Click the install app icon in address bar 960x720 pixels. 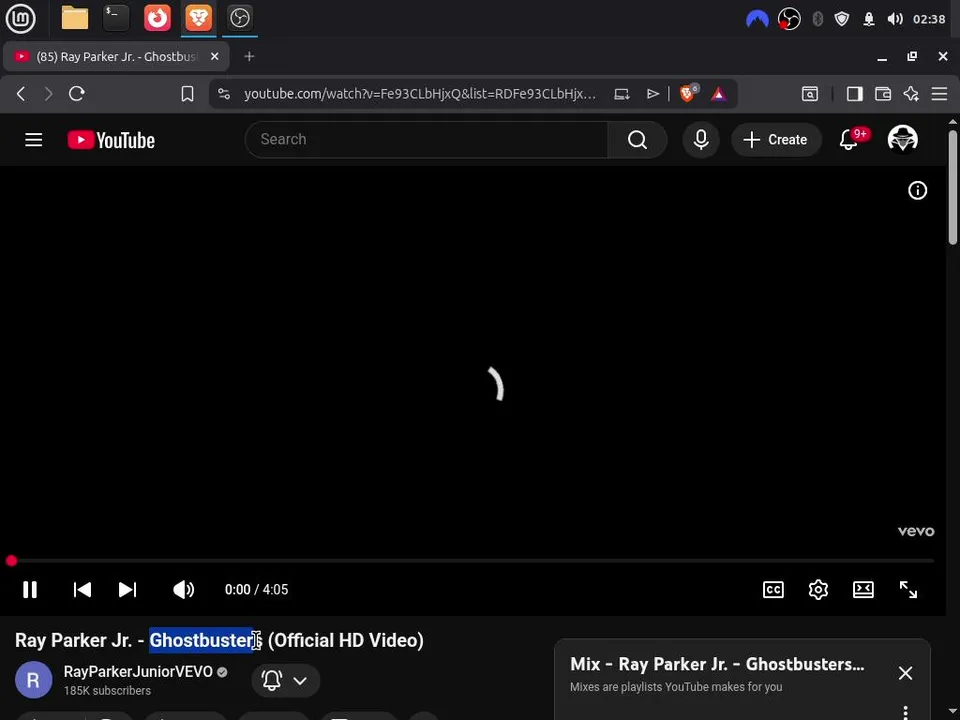tap(622, 94)
